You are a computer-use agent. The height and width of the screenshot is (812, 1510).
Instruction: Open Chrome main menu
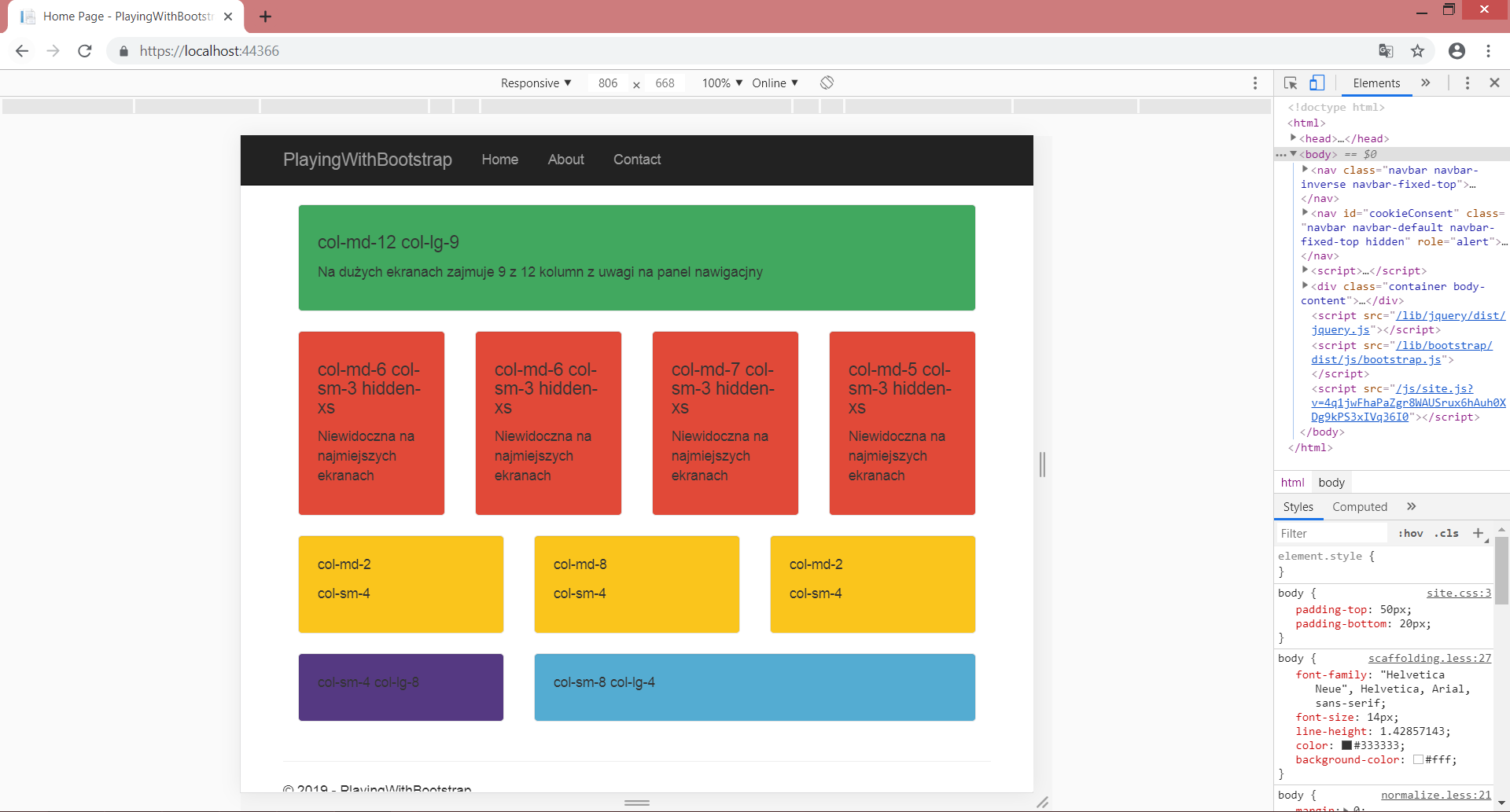click(1488, 51)
